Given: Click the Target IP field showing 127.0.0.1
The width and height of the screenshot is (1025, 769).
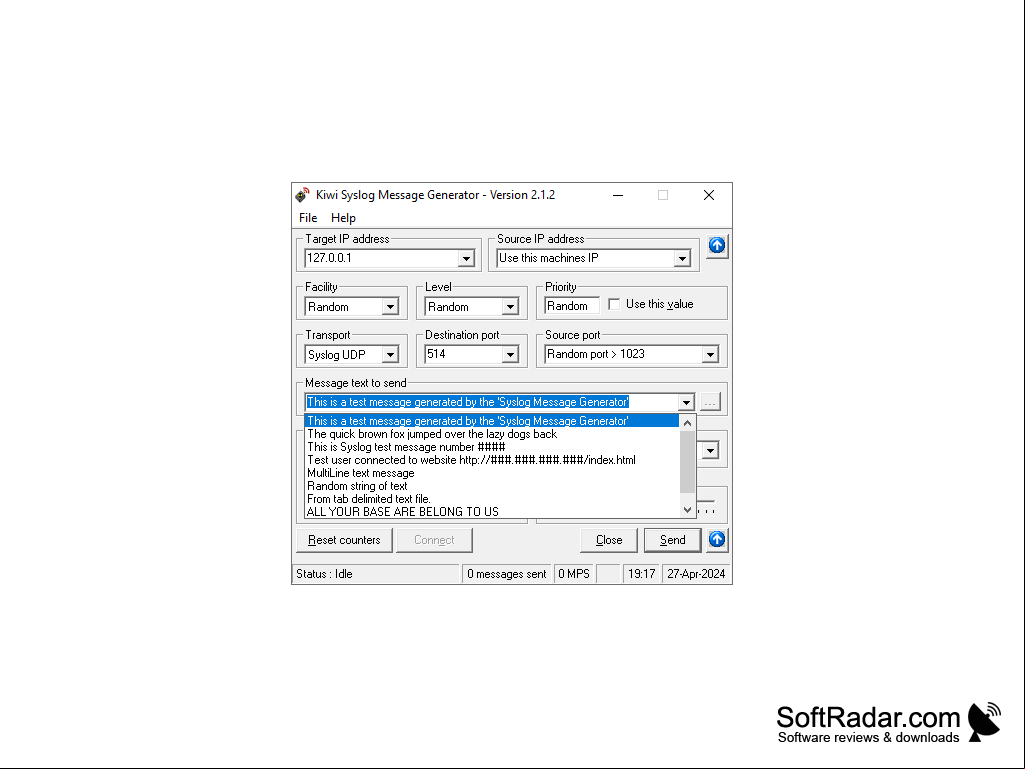Looking at the screenshot, I should pos(381,258).
